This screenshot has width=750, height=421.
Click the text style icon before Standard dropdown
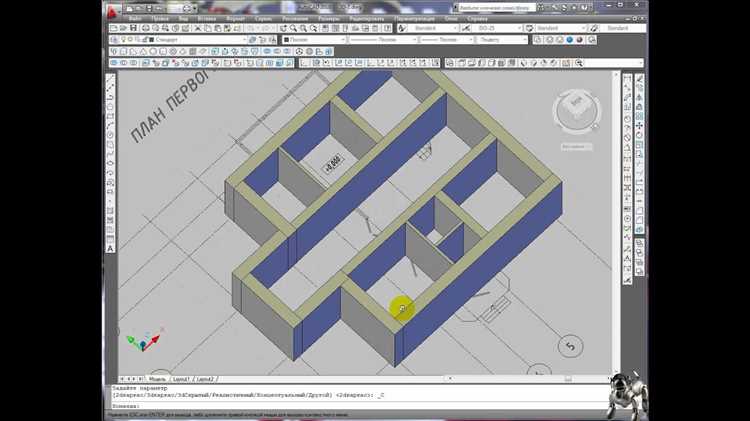(402, 28)
